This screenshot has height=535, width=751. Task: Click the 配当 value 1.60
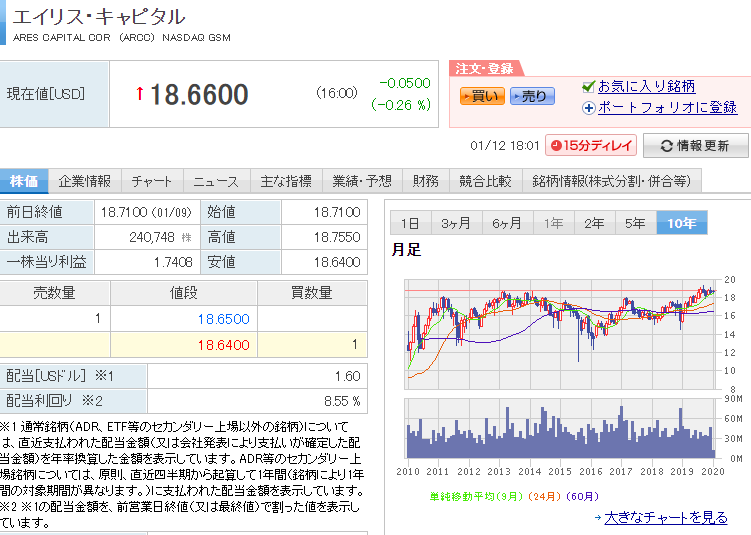click(347, 376)
